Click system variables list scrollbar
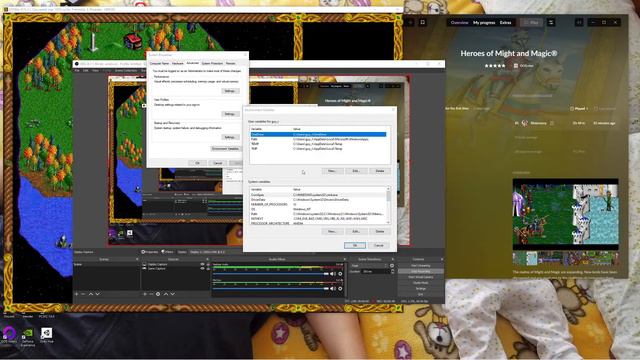The image size is (640, 360). click(x=388, y=205)
